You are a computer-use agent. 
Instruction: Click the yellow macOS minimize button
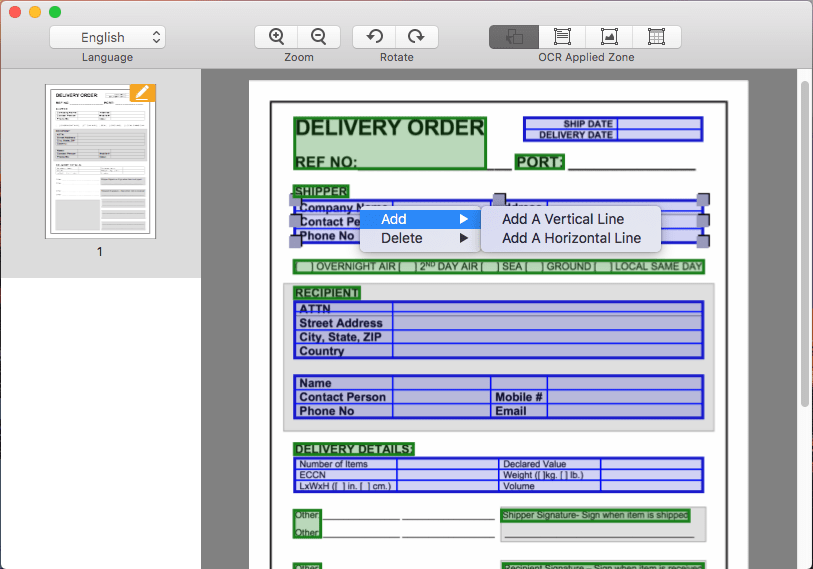click(x=35, y=11)
